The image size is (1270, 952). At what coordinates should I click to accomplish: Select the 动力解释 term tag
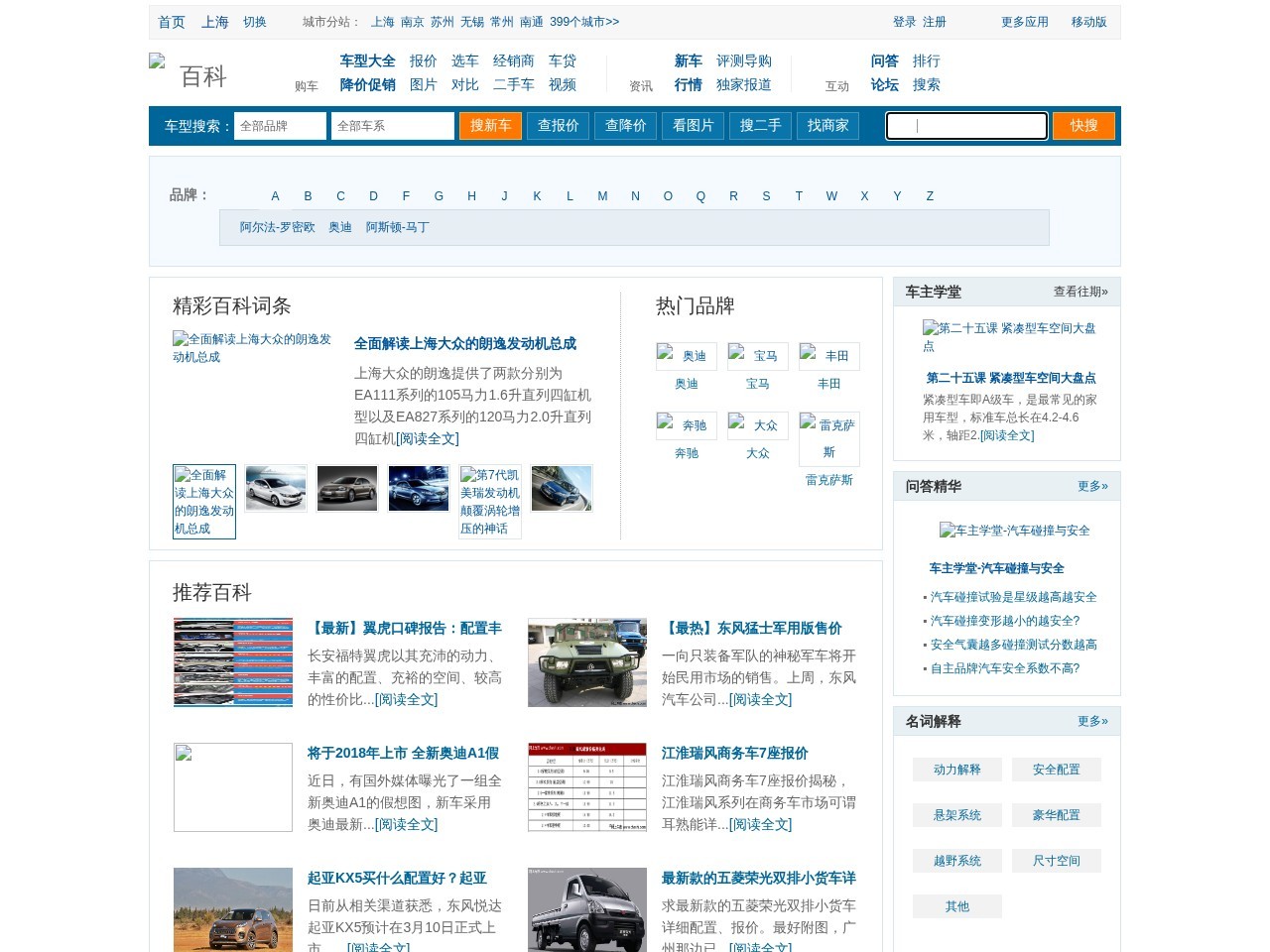956,770
